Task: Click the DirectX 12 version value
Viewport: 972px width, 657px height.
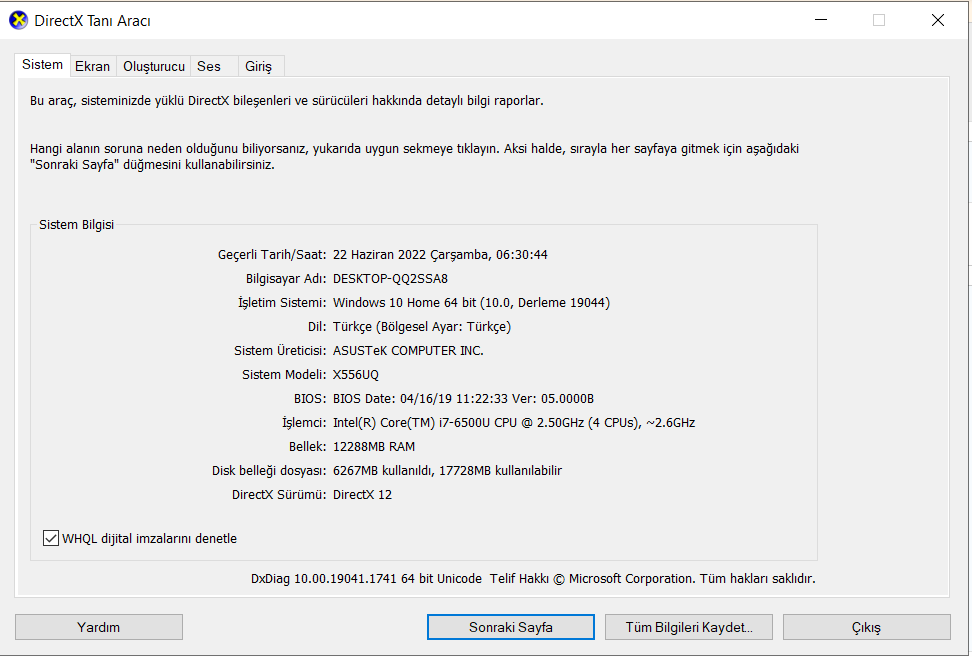Action: pyautogui.click(x=363, y=495)
